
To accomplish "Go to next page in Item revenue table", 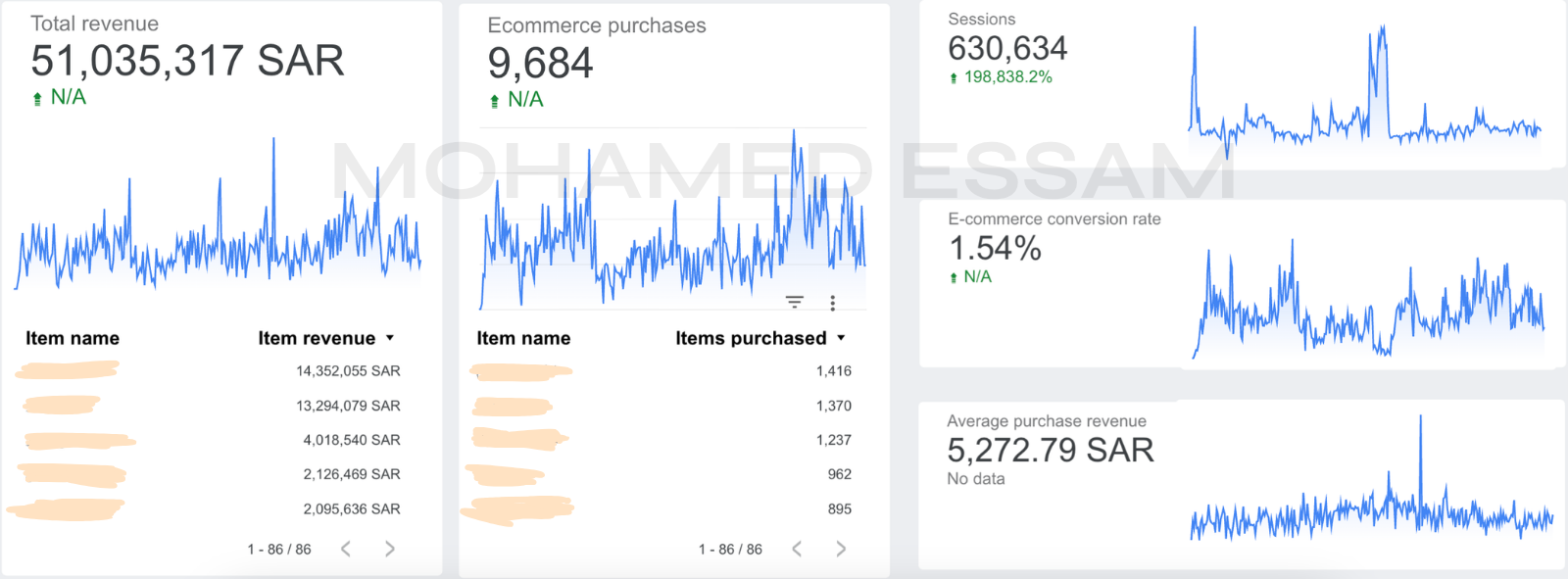I will tap(390, 549).
